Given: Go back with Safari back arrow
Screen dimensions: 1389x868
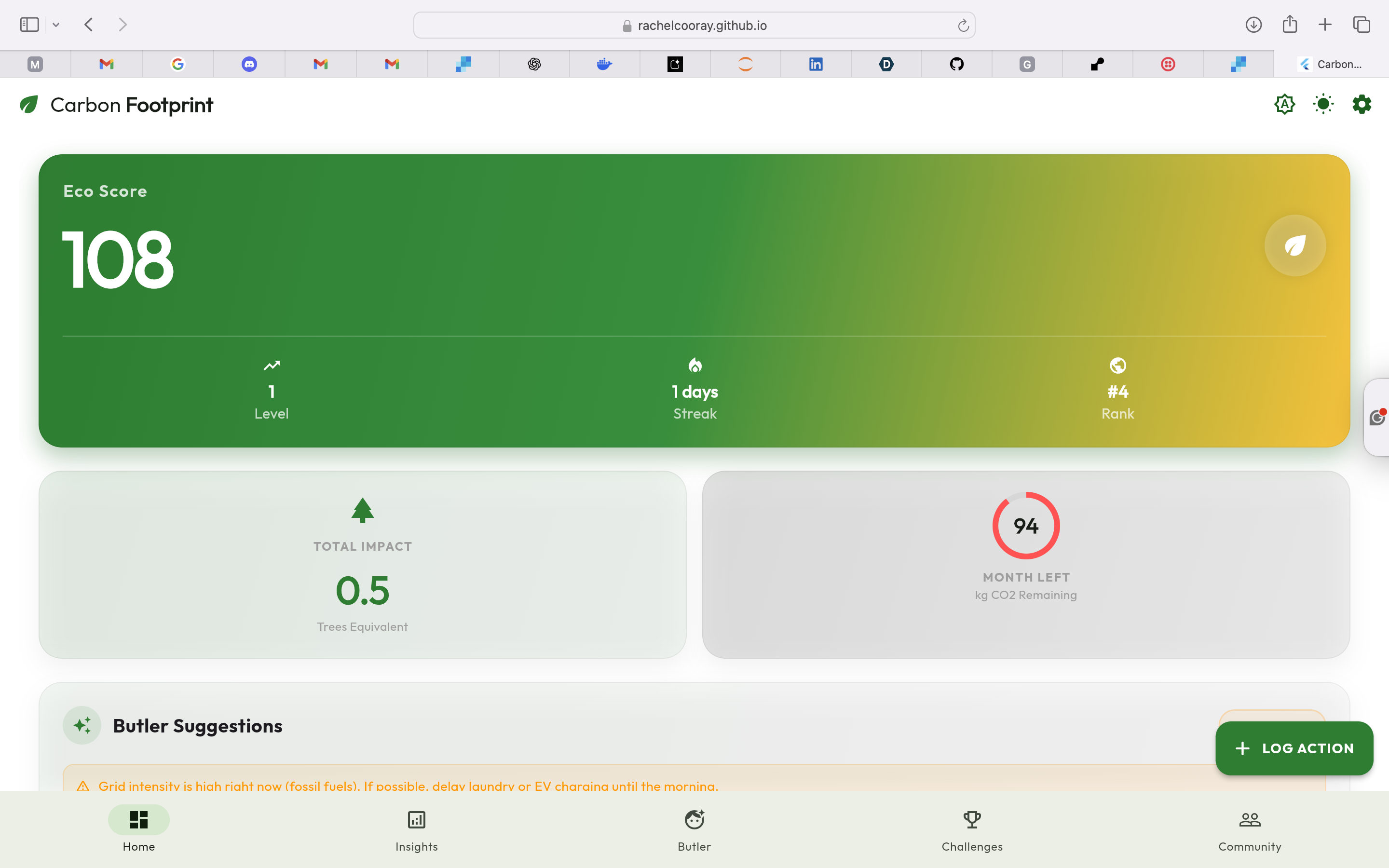Looking at the screenshot, I should pos(88,25).
